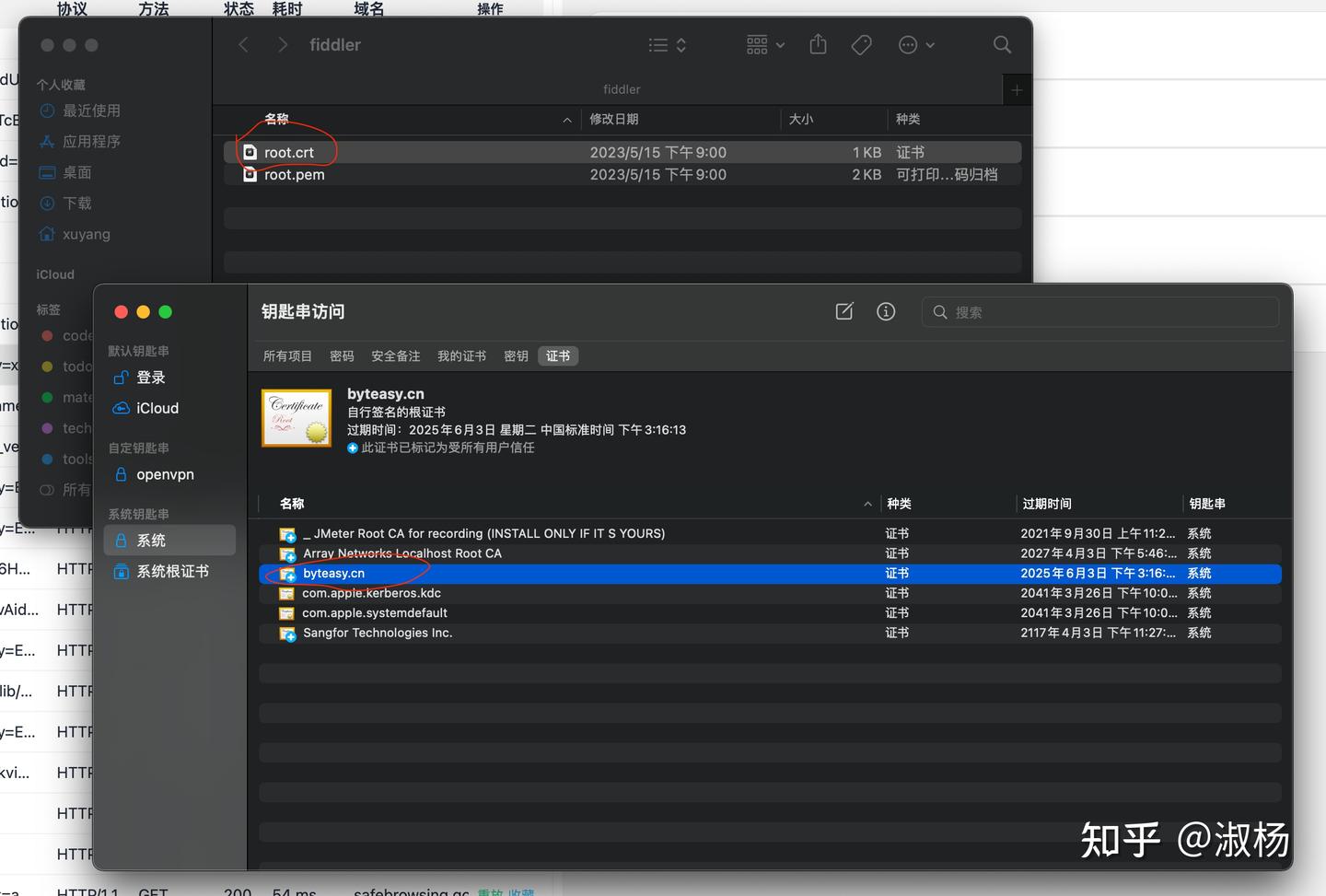Open the Finder list view switcher
The height and width of the screenshot is (896, 1326).
pos(668,44)
